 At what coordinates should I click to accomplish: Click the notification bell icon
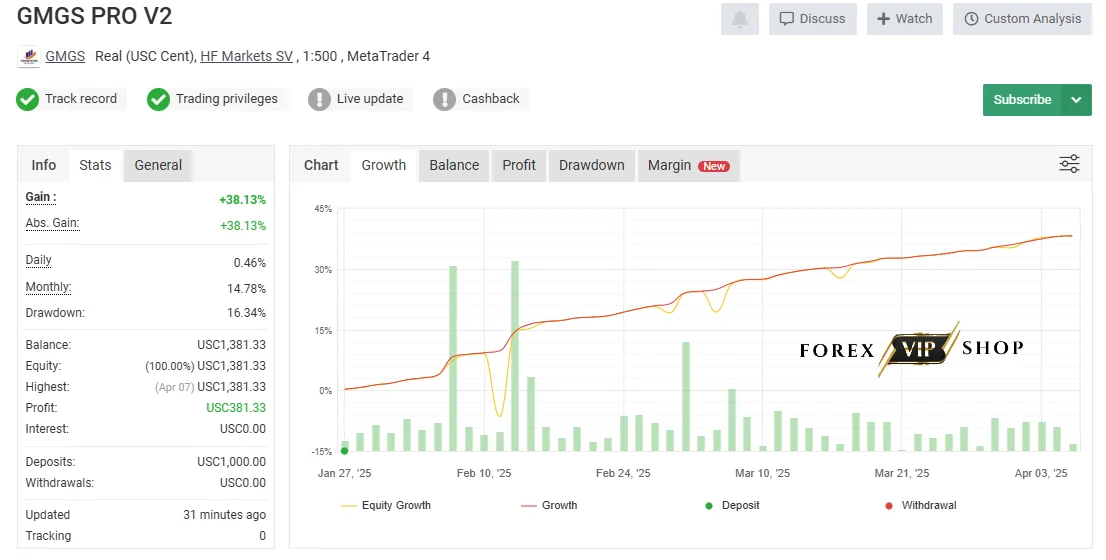[739, 19]
